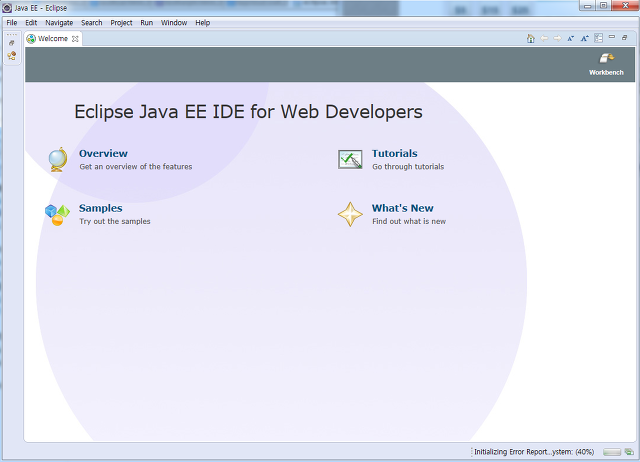Open the Project menu
The height and width of the screenshot is (462, 640).
(x=121, y=23)
